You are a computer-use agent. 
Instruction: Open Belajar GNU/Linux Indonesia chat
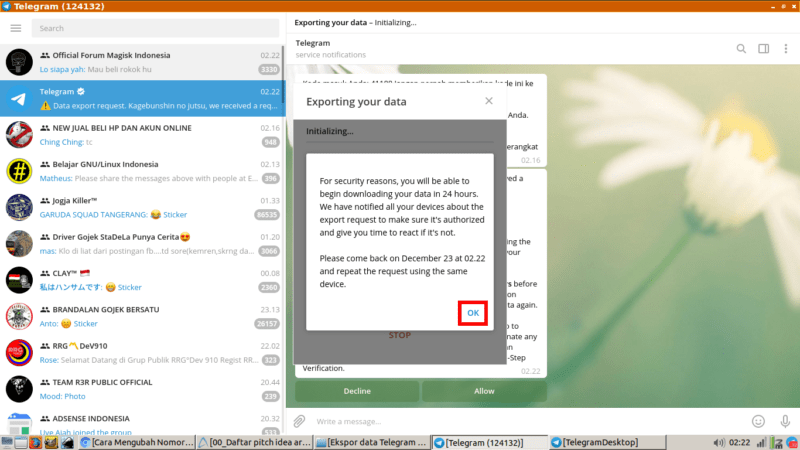142,171
